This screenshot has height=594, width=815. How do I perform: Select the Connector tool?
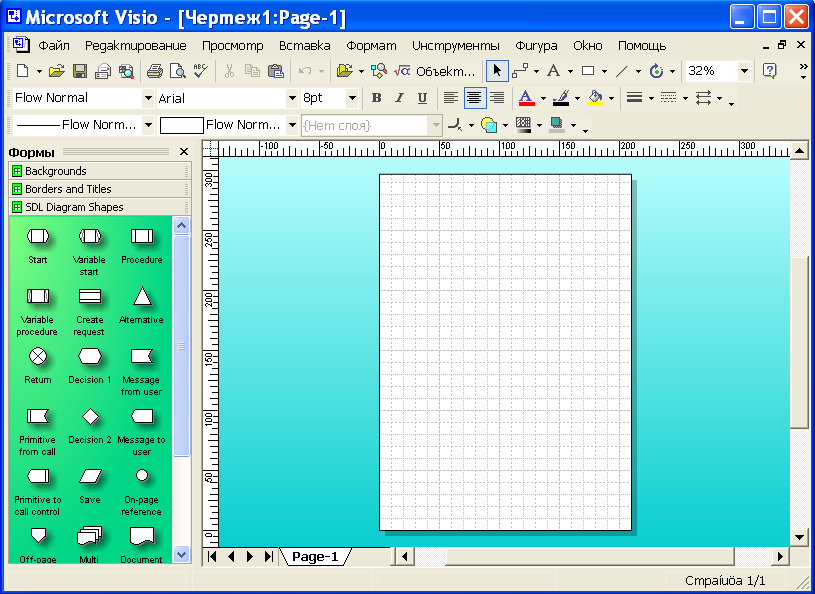click(x=520, y=71)
